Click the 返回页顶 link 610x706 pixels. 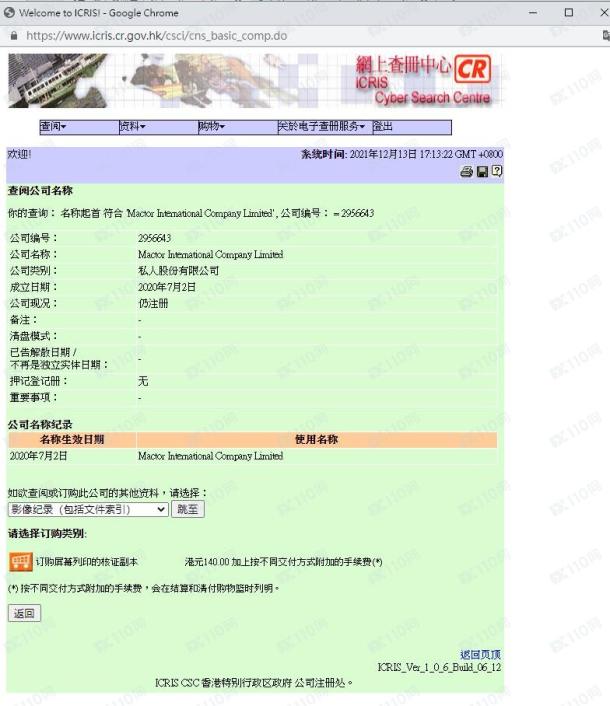[x=480, y=655]
